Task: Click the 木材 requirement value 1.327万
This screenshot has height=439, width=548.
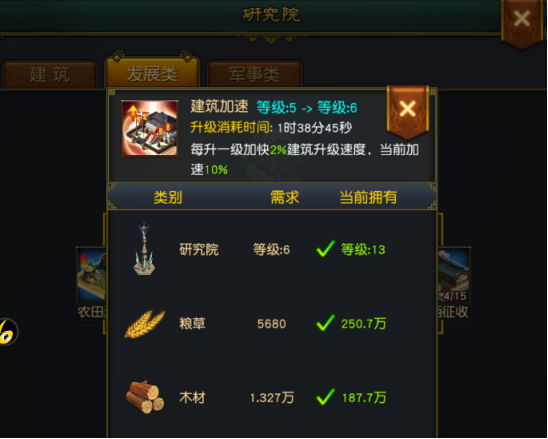Action: click(272, 398)
